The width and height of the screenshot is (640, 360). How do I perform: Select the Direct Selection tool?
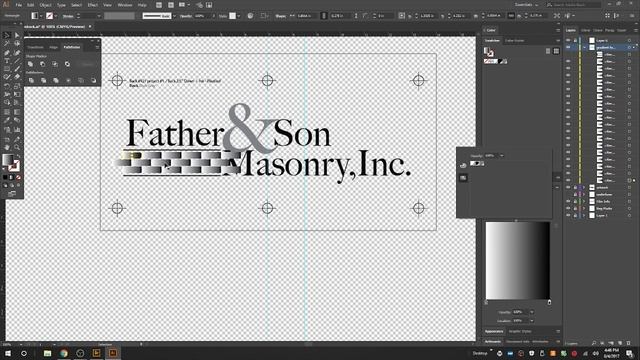pos(17,36)
